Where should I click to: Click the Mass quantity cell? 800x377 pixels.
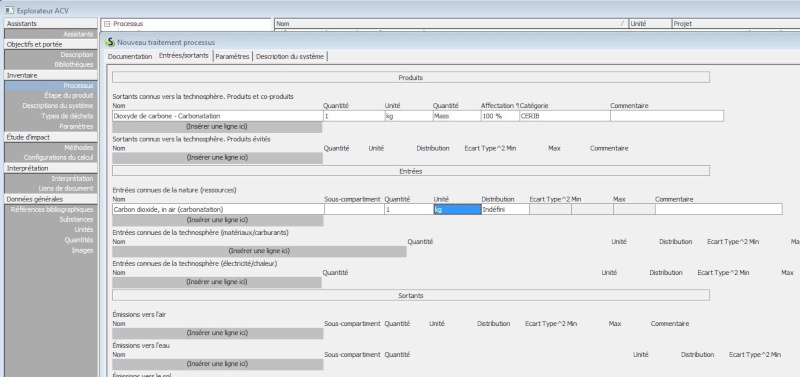tap(456, 116)
